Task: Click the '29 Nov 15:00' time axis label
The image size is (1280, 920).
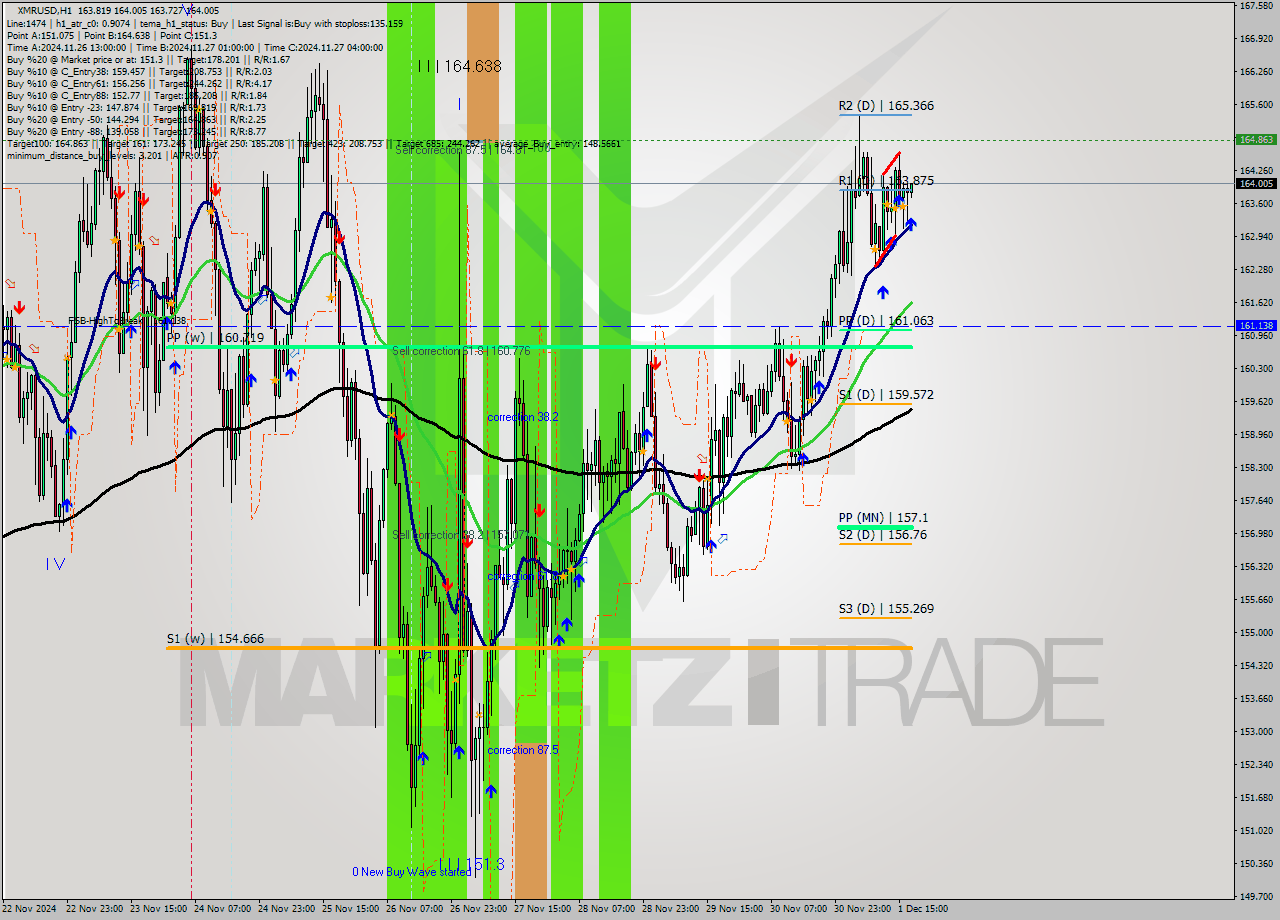Action: (734, 909)
